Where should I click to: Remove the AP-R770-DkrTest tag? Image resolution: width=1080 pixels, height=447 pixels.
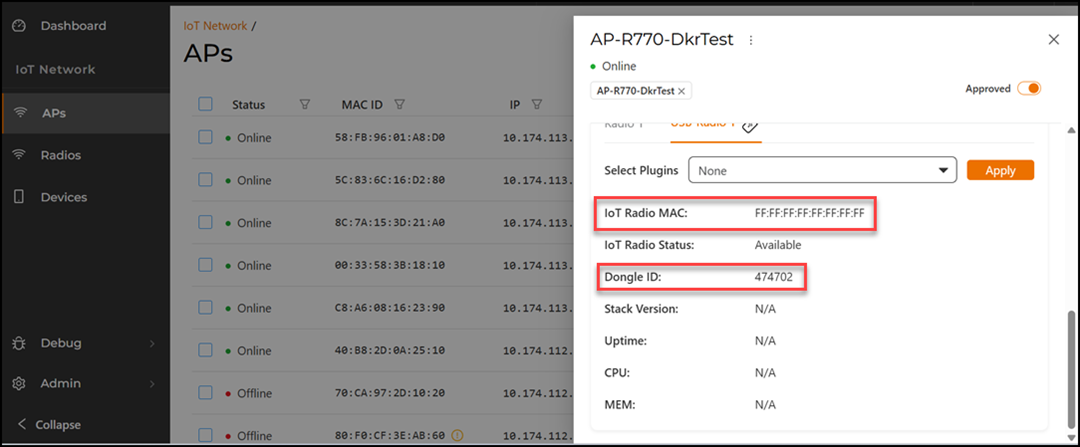tap(681, 91)
